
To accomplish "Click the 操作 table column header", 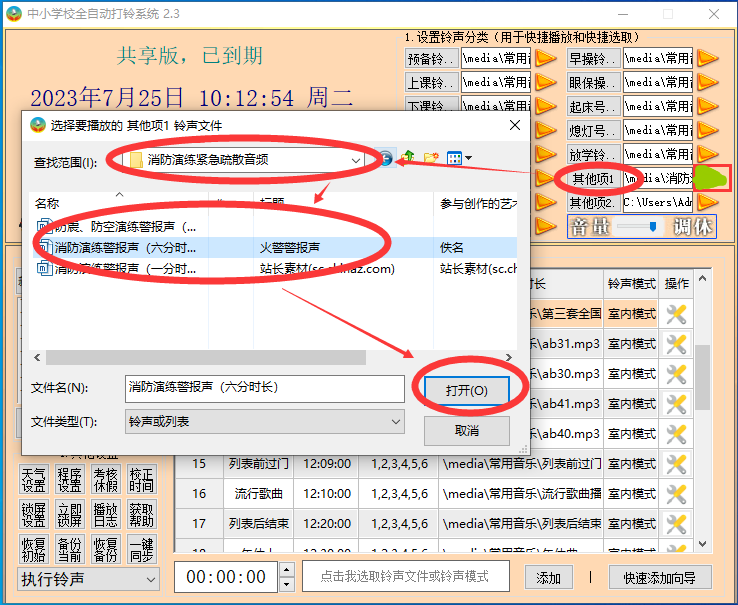I will coord(676,284).
